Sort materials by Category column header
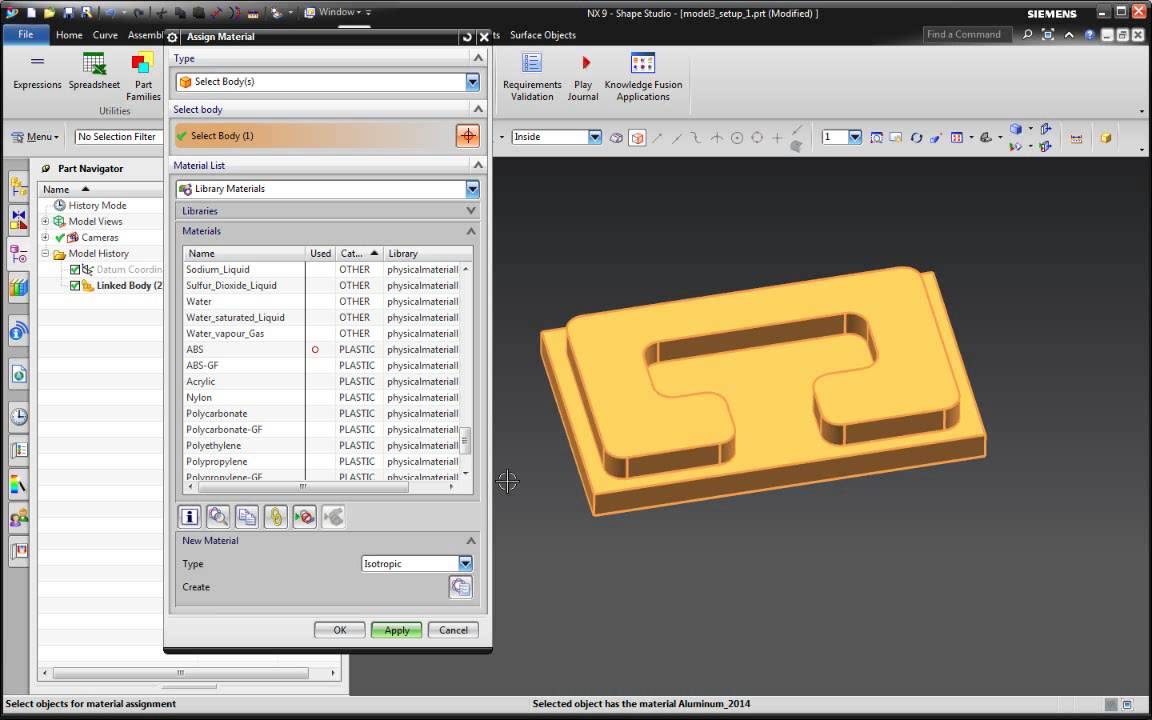 pyautogui.click(x=359, y=253)
